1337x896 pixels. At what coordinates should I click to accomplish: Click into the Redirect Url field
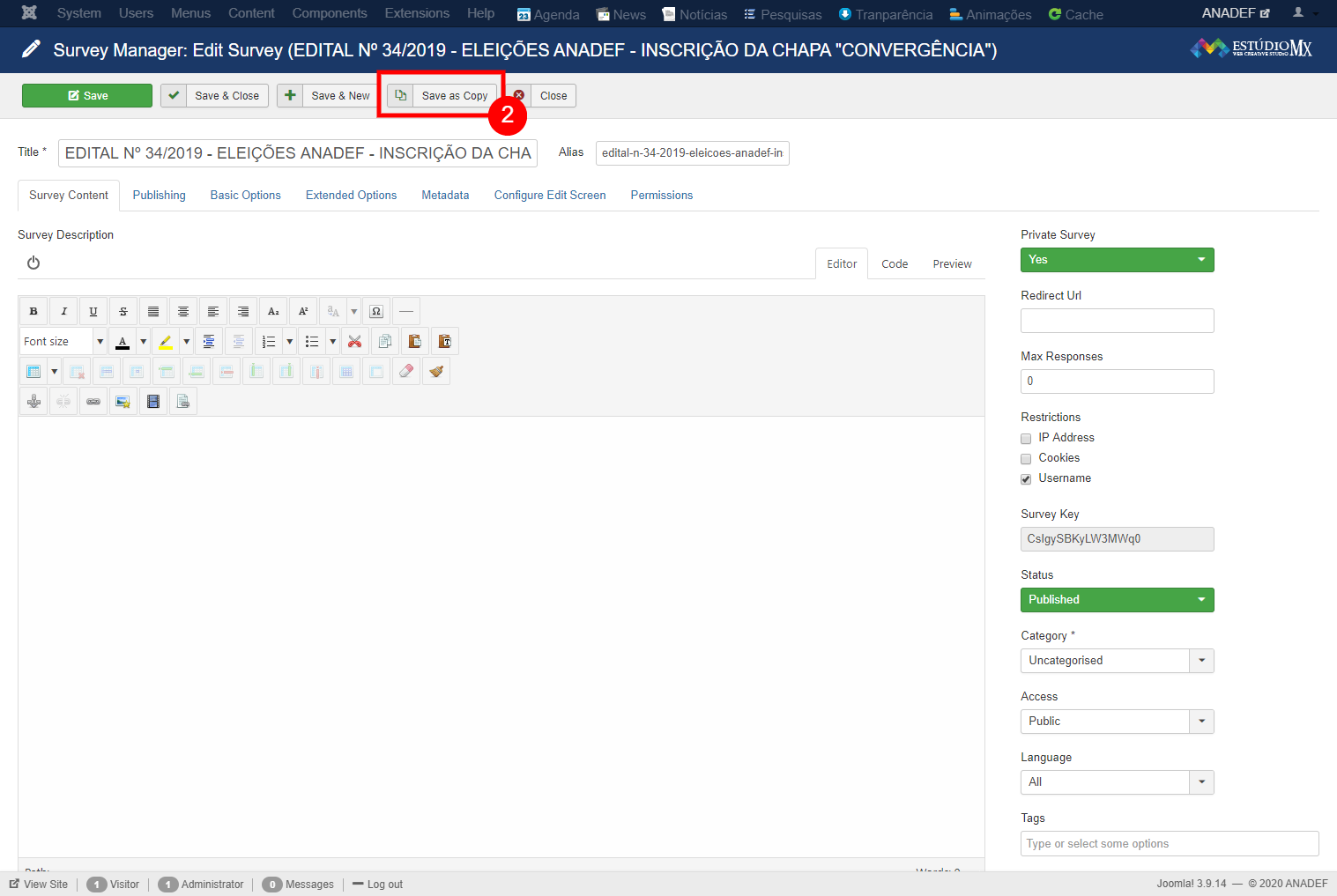tap(1117, 321)
